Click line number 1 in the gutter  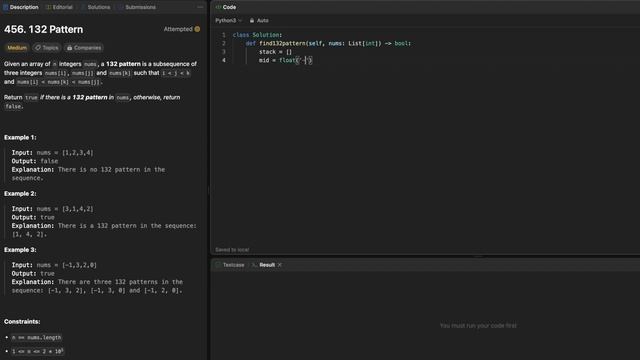pyautogui.click(x=224, y=35)
